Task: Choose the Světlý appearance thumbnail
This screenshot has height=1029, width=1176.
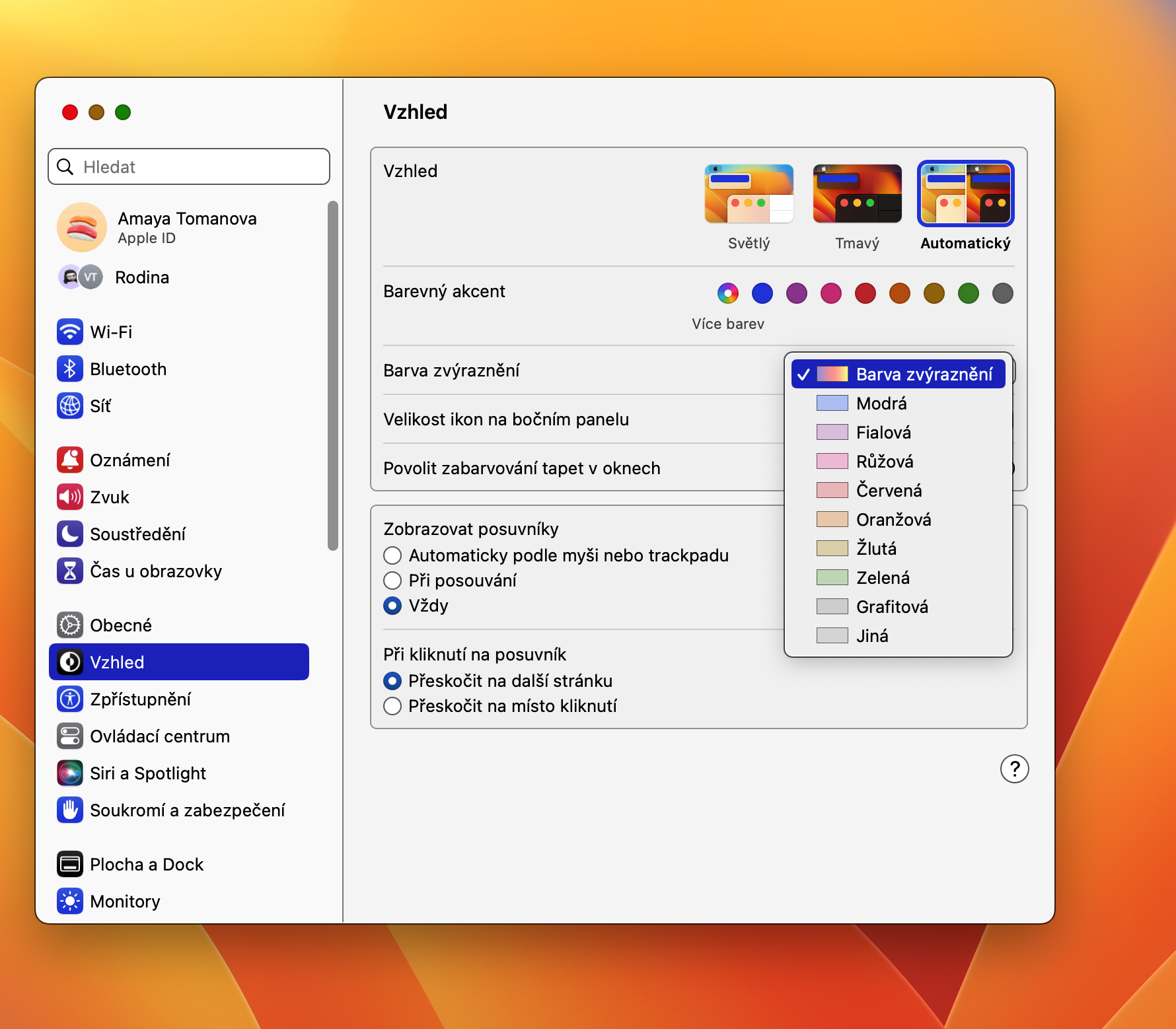Action: coord(749,194)
